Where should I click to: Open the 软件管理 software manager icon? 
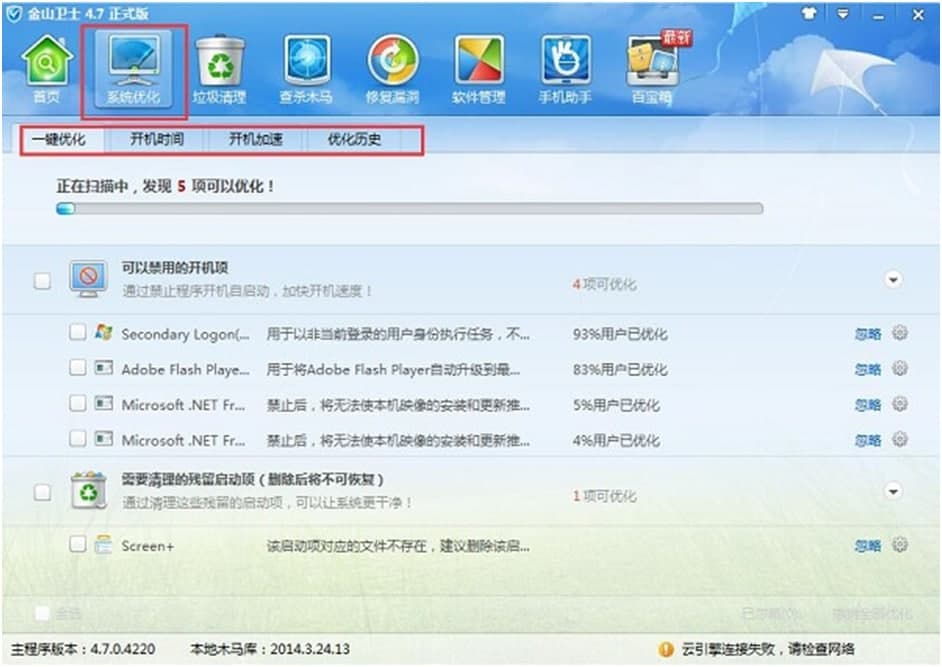point(479,69)
